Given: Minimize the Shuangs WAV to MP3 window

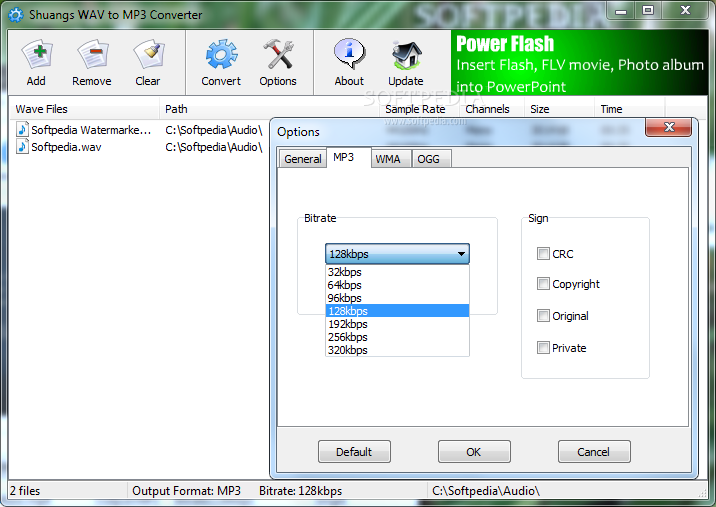Looking at the screenshot, I should tap(621, 11).
